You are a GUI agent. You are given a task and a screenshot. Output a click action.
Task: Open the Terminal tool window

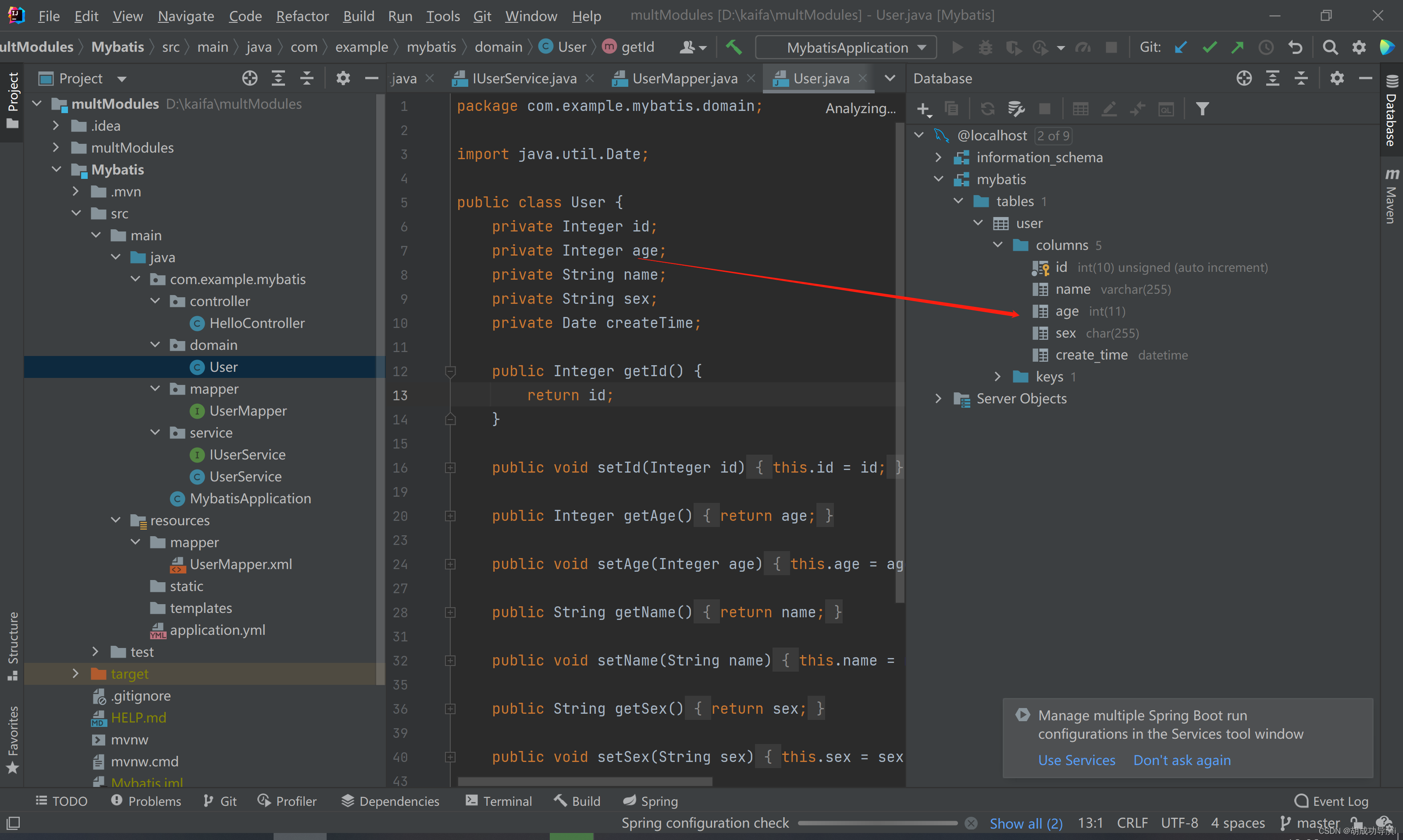(x=499, y=801)
